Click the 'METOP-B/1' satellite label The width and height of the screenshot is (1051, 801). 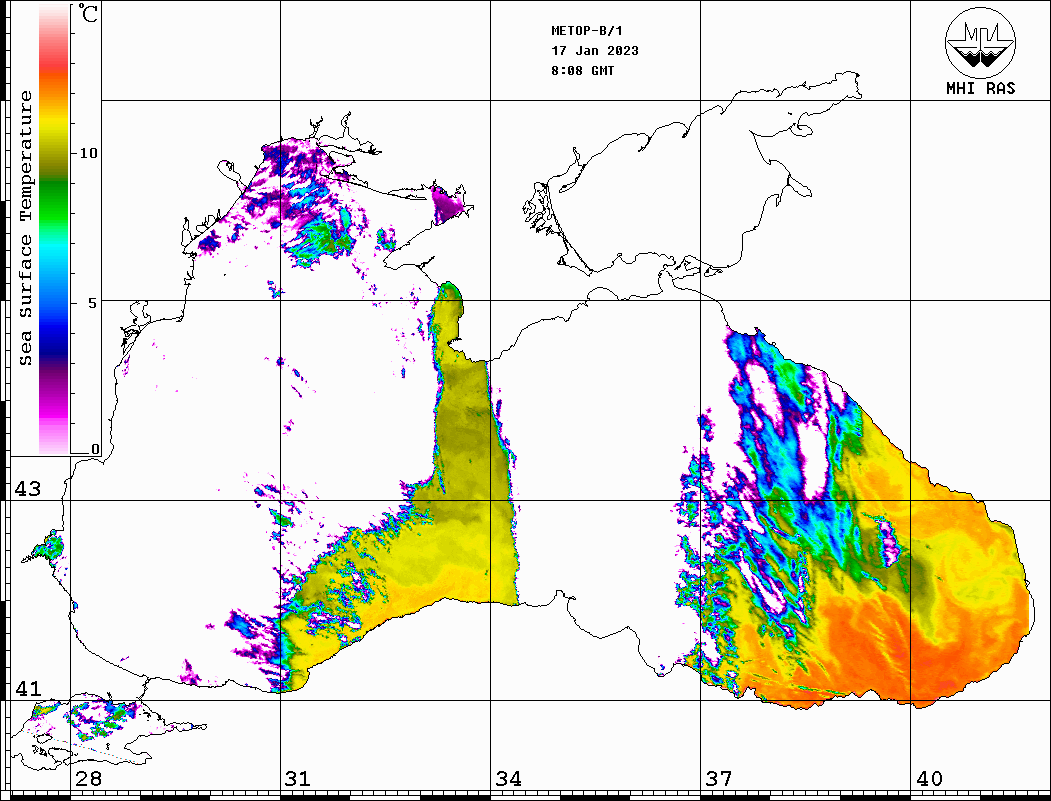coord(586,31)
